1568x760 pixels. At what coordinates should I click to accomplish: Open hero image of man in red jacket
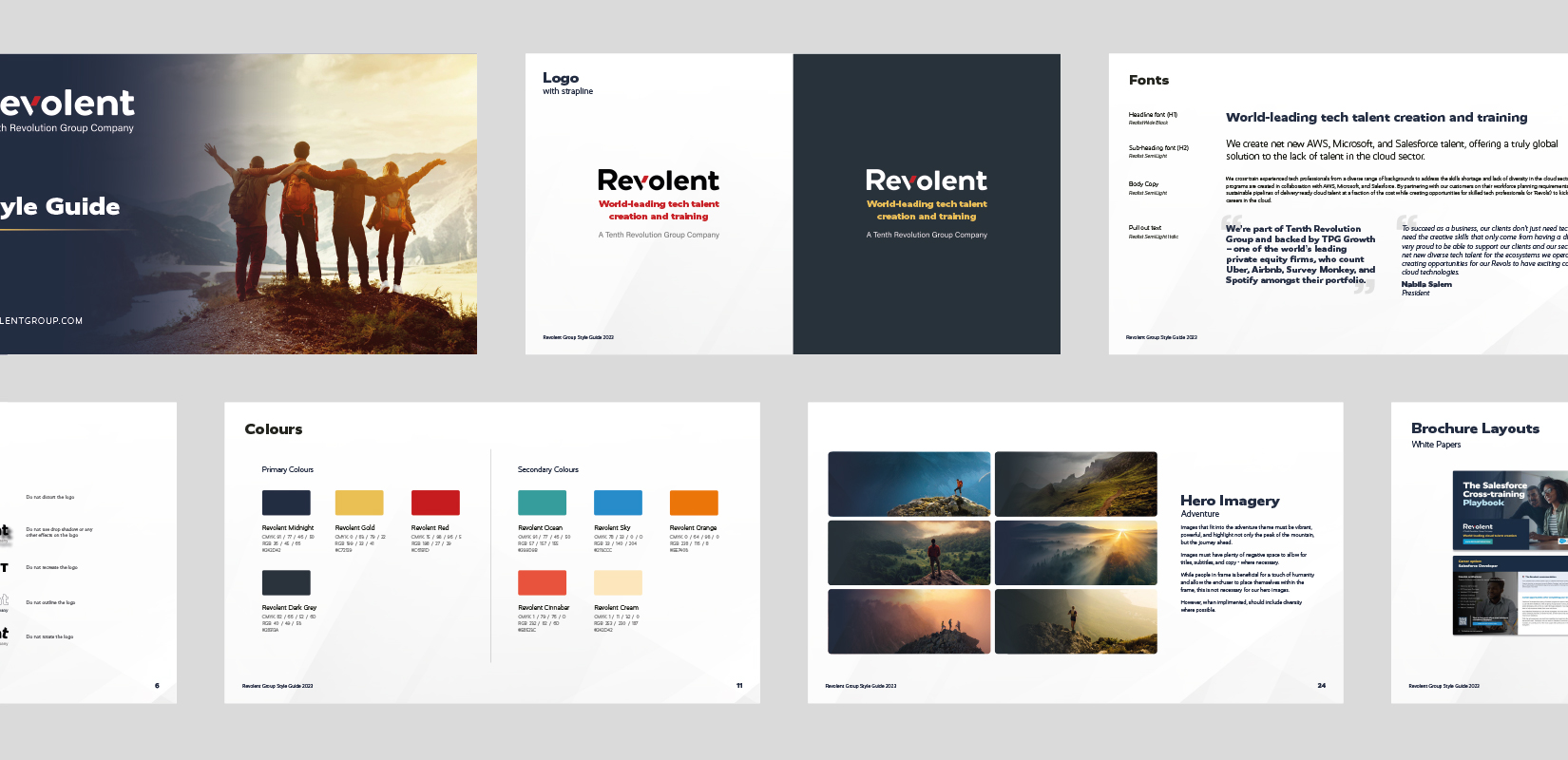click(909, 553)
